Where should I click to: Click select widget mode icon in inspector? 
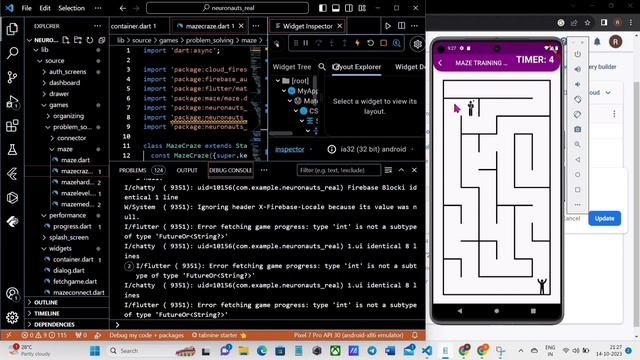[x=277, y=44]
